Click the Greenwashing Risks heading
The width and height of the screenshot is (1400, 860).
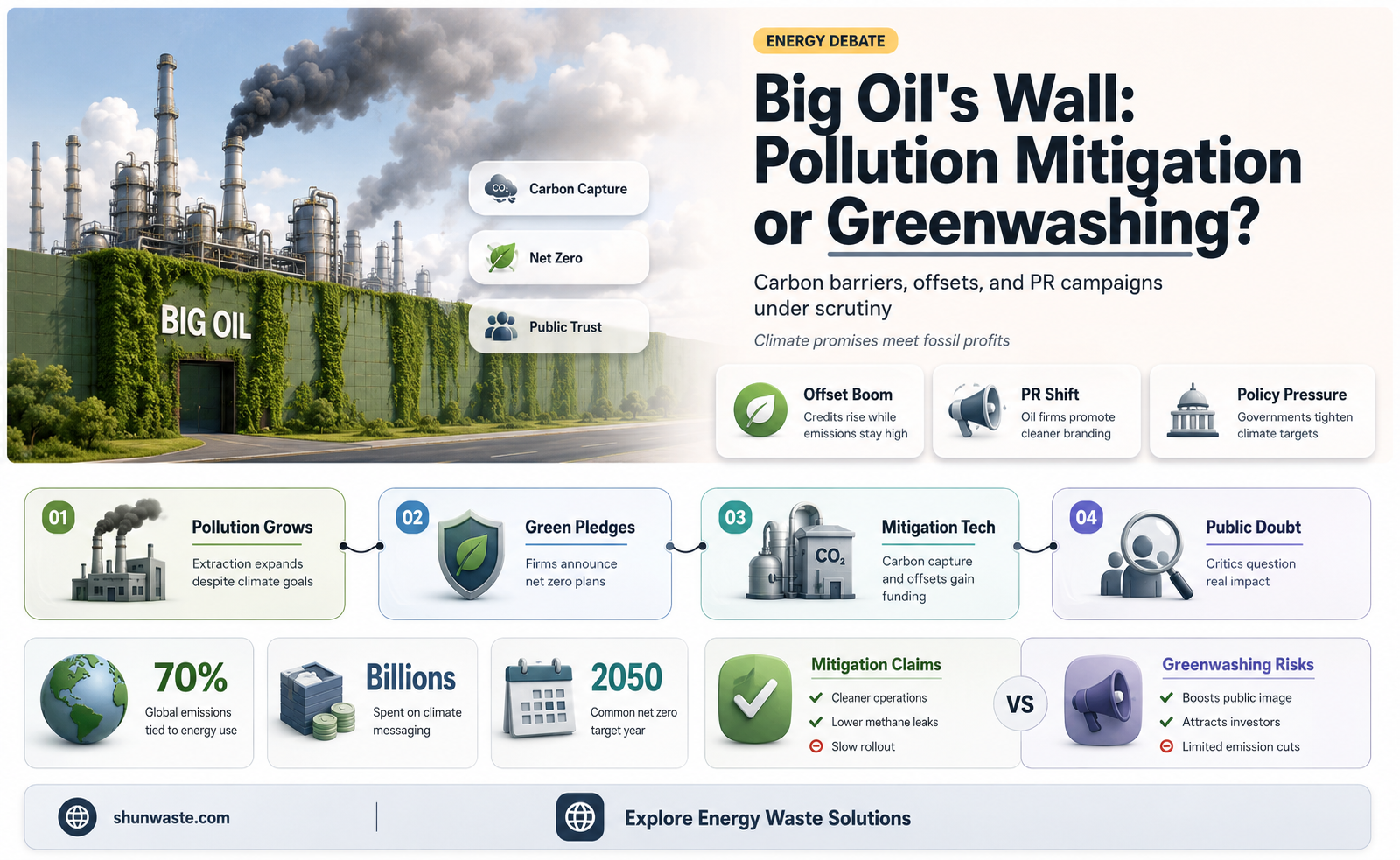point(1238,664)
